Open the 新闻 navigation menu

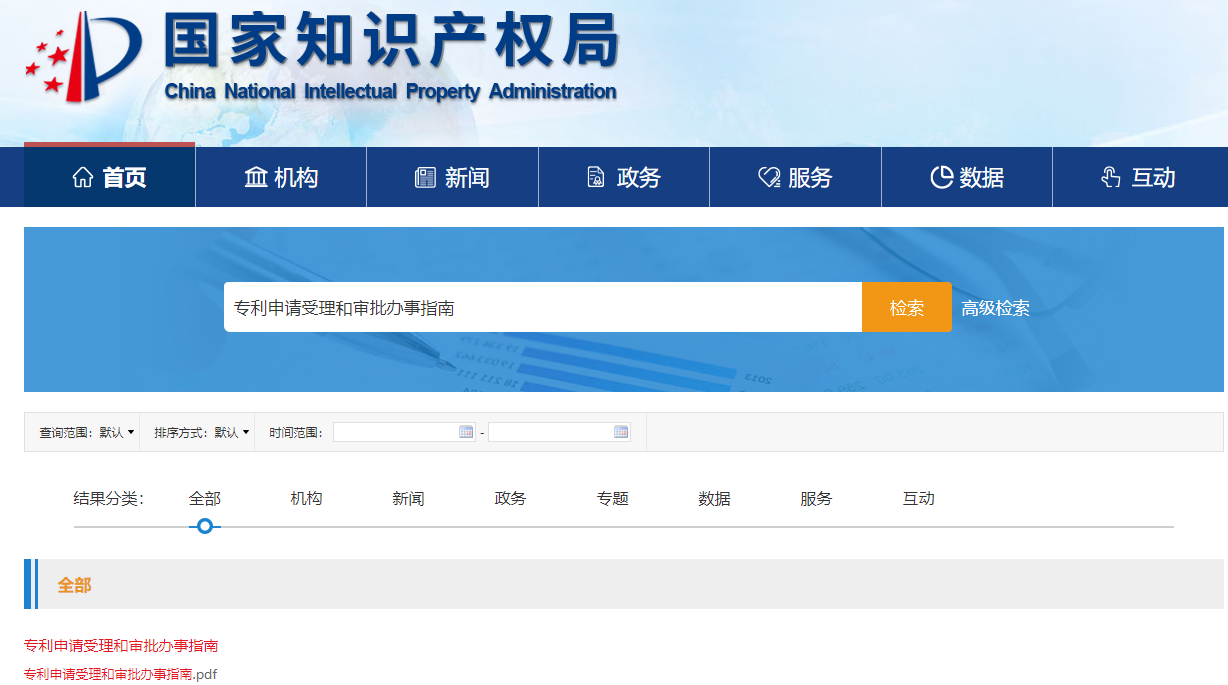[452, 178]
